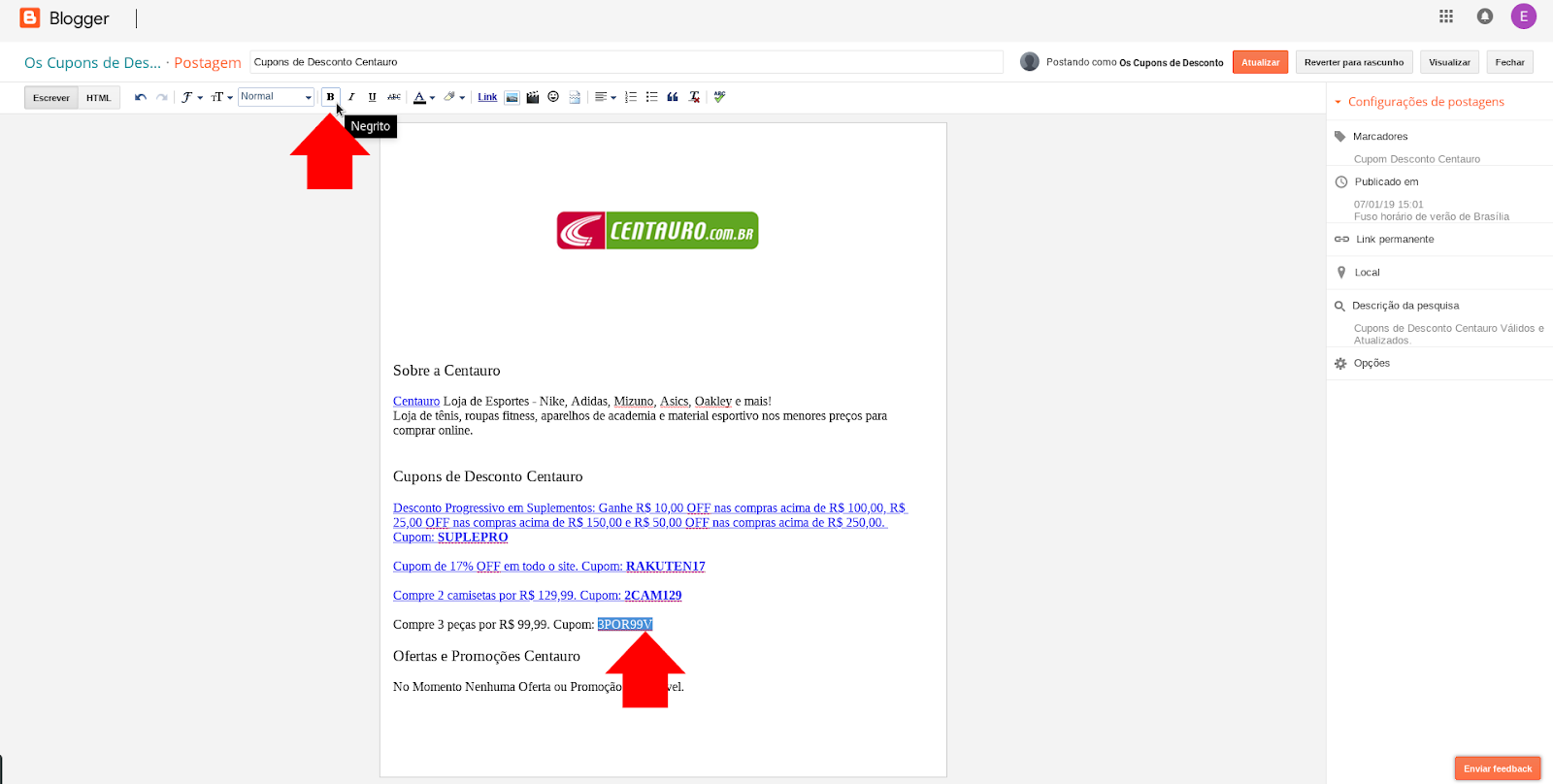Click the 'Cupons de Desconto Centauro' heading
Screen dimensions: 1553x784
pos(488,476)
